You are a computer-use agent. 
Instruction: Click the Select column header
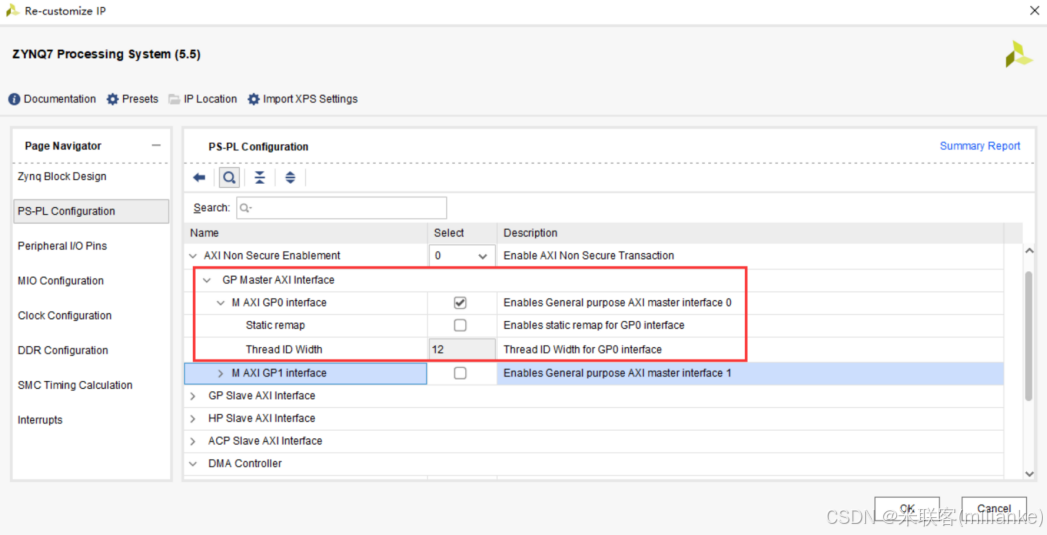(462, 233)
